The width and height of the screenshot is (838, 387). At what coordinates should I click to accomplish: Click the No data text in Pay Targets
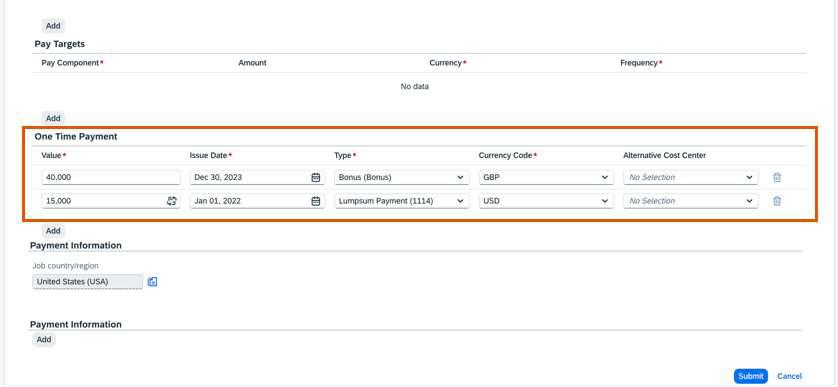(415, 86)
